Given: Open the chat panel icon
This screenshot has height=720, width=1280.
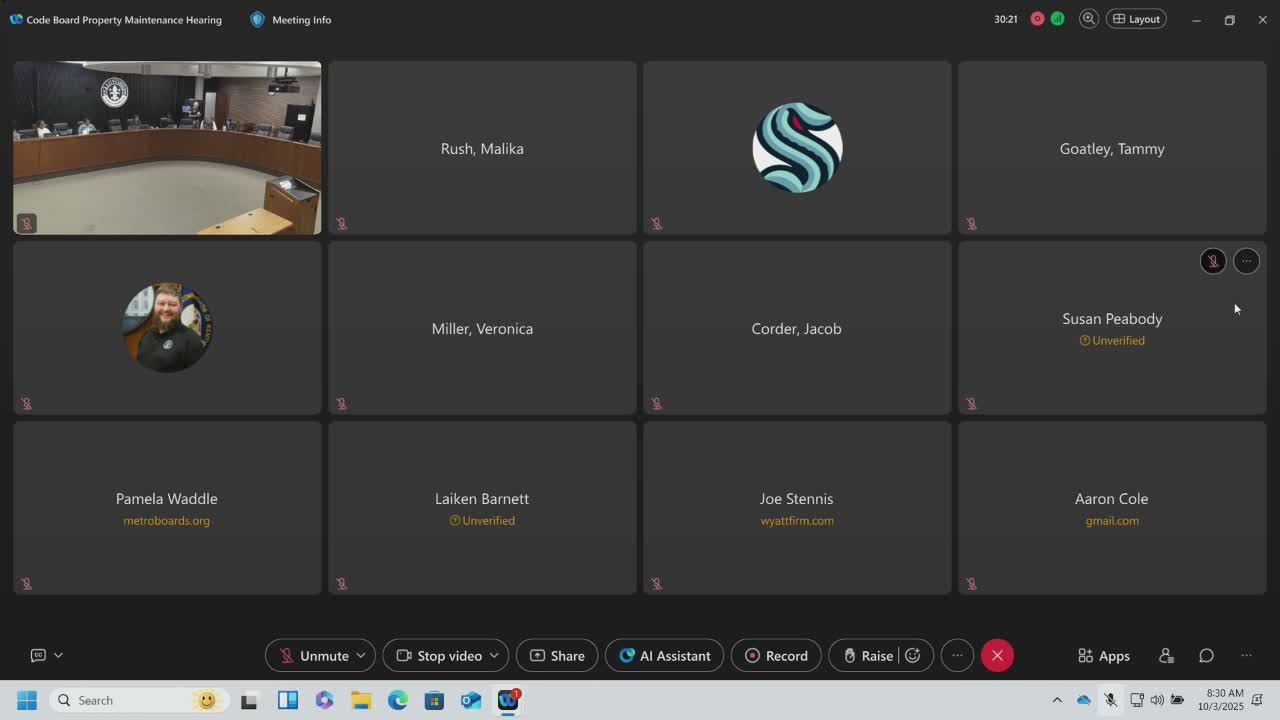Looking at the screenshot, I should tap(1206, 656).
